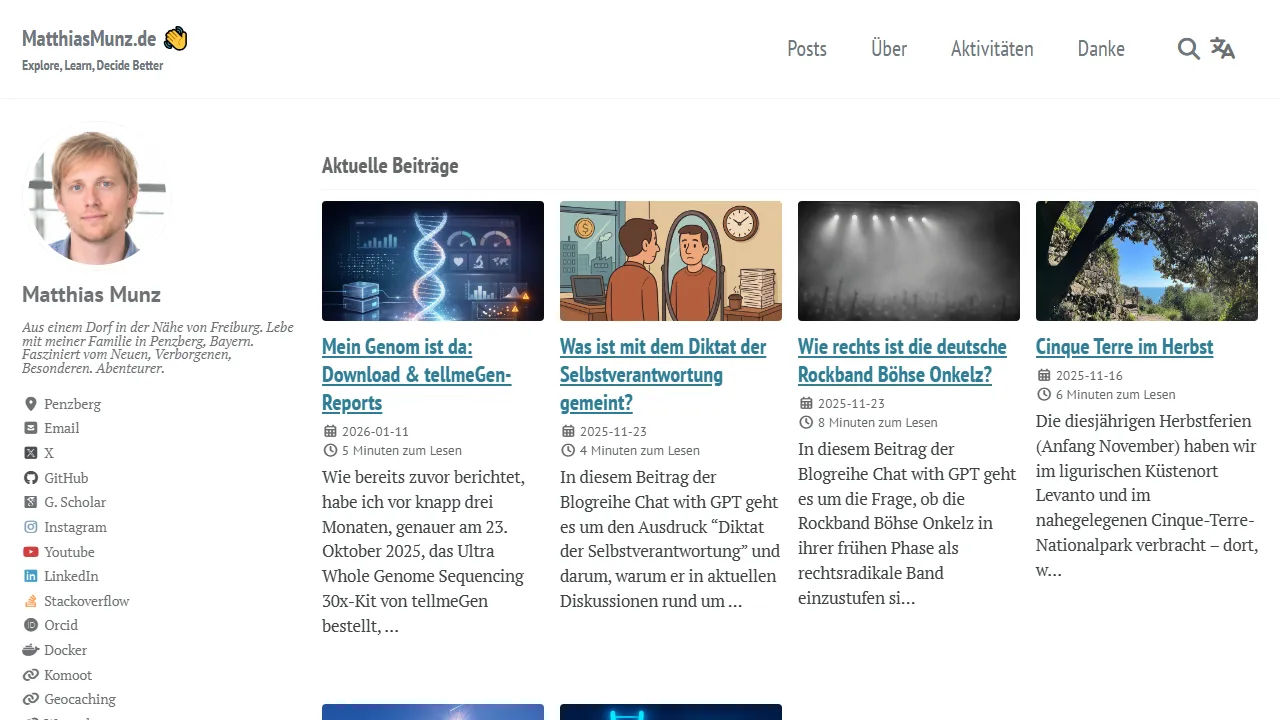Click the LinkedIn icon
The image size is (1280, 720).
[29, 576]
